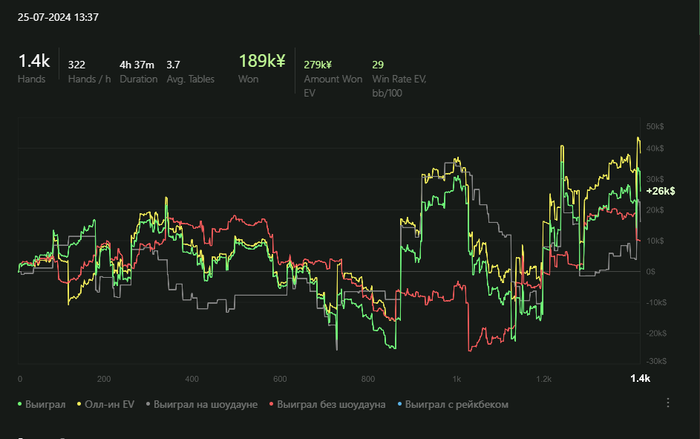This screenshot has width=700, height=439.
Task: Click the 400 hands x-axis tick
Action: 192,379
